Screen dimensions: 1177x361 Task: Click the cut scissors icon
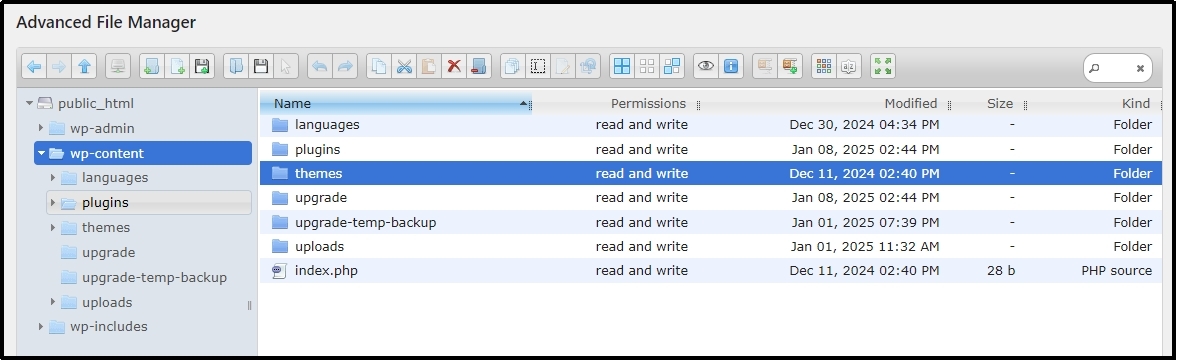pos(404,66)
